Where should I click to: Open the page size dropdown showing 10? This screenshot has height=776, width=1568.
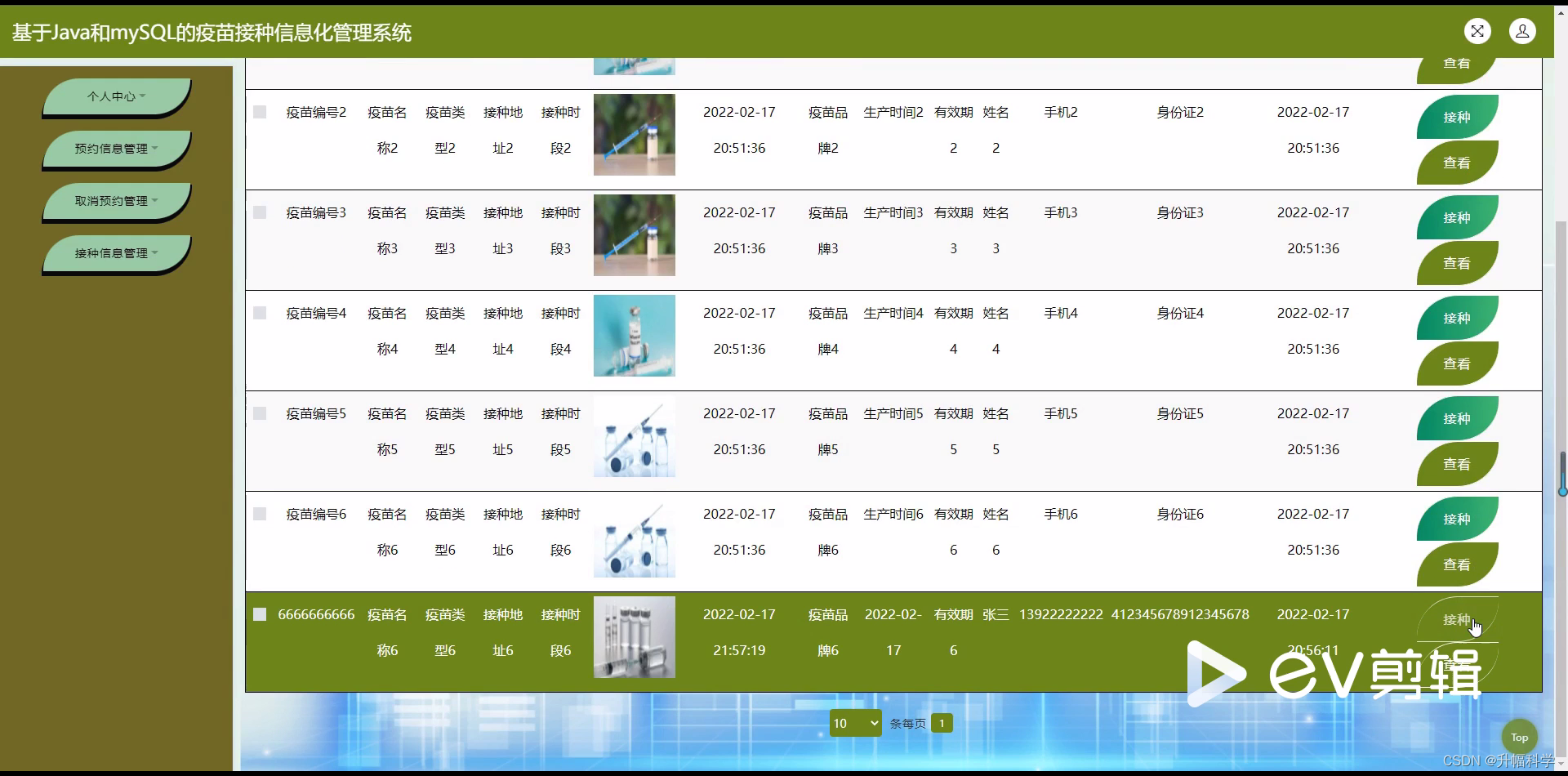click(854, 723)
